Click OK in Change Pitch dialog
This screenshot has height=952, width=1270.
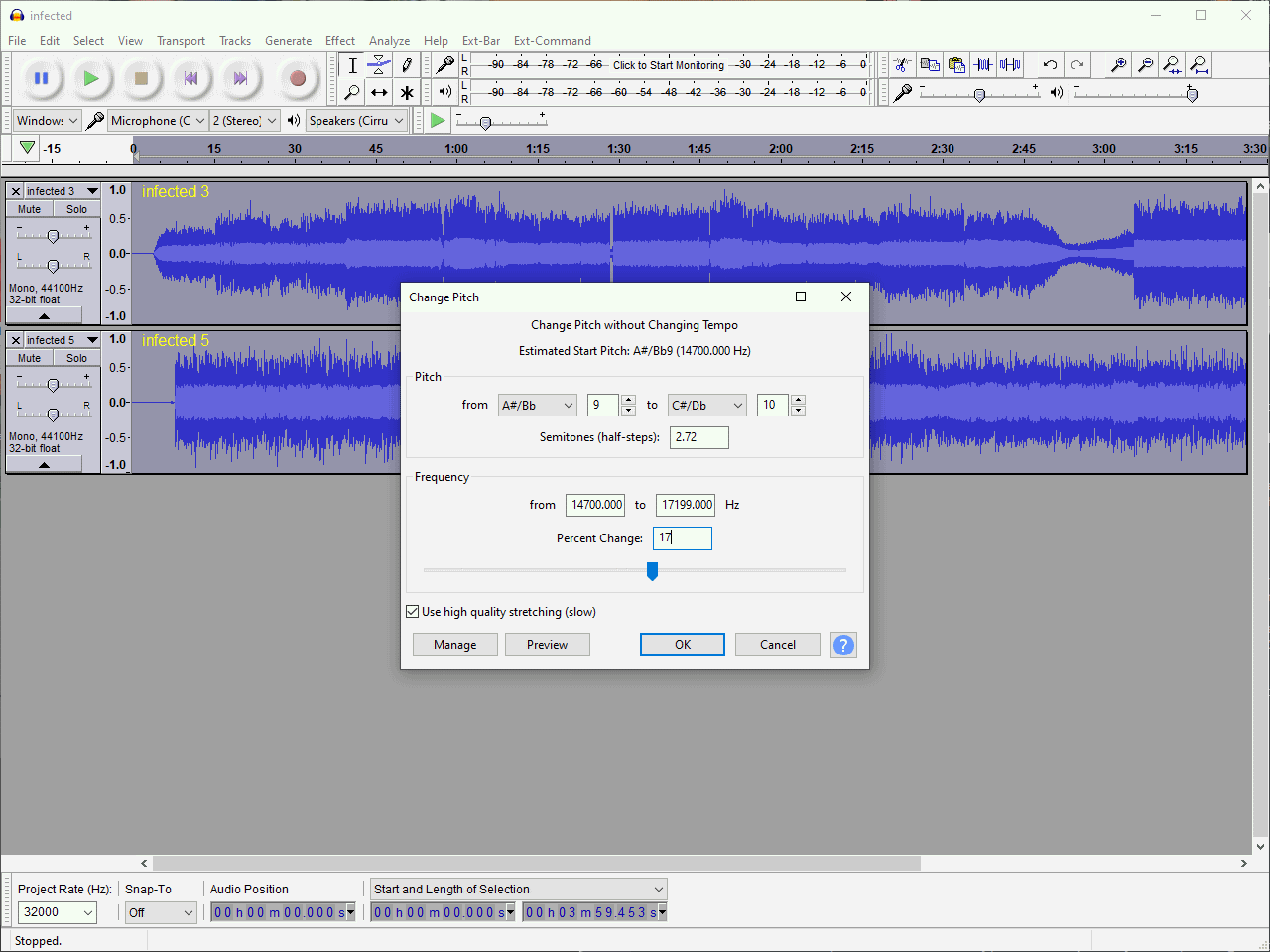coord(683,645)
